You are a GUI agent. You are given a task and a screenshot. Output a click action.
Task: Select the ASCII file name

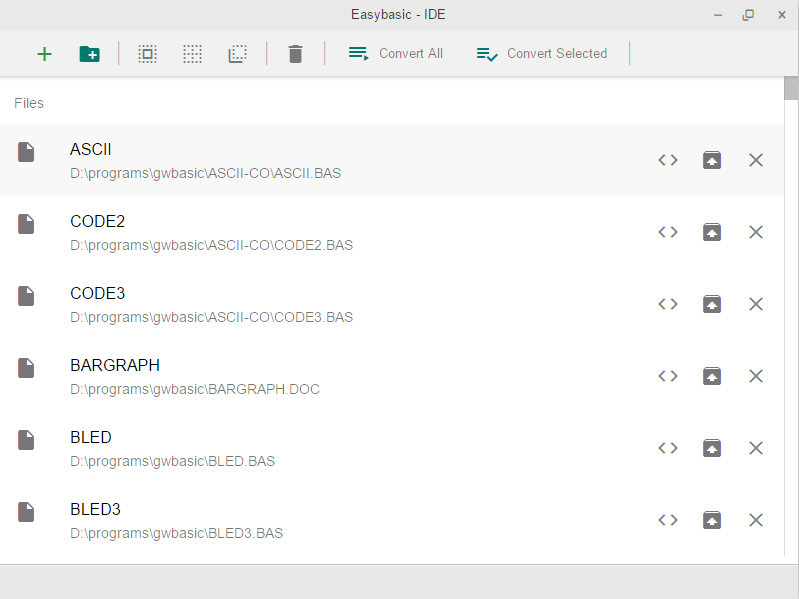click(x=91, y=149)
